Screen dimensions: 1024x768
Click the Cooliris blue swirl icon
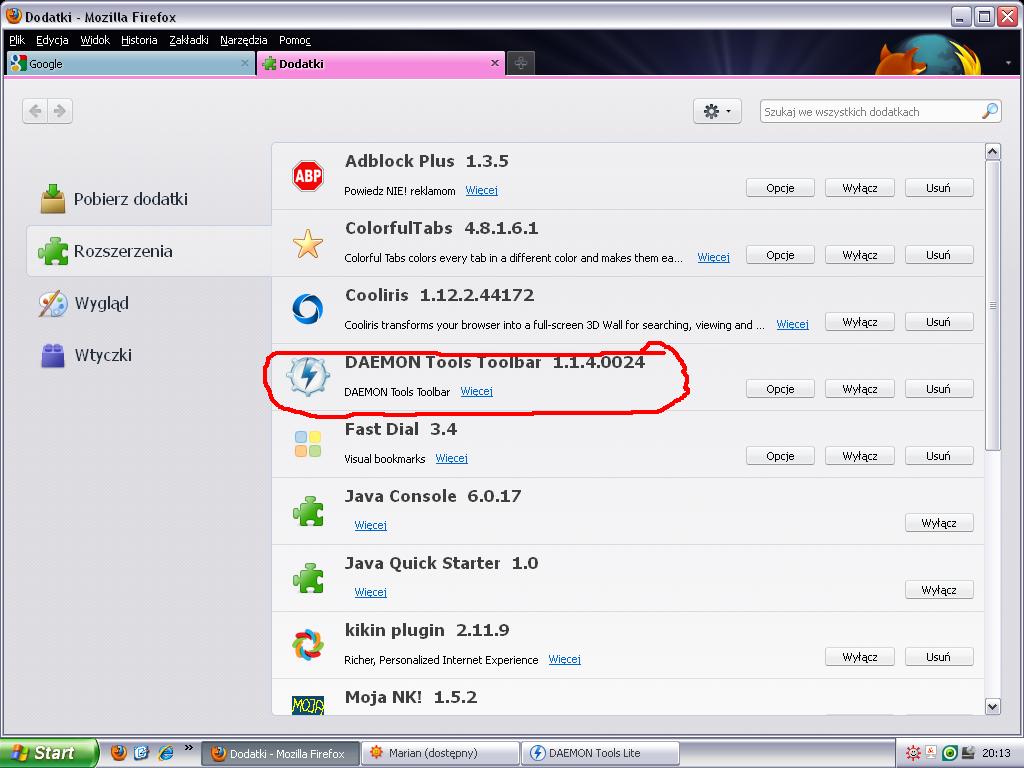[308, 309]
